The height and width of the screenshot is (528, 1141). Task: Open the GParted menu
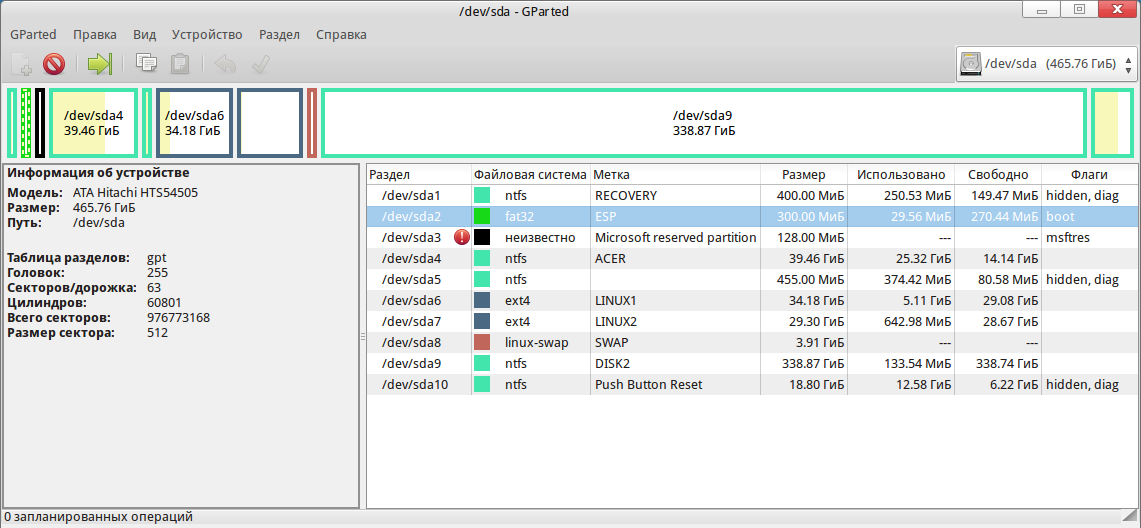point(33,34)
